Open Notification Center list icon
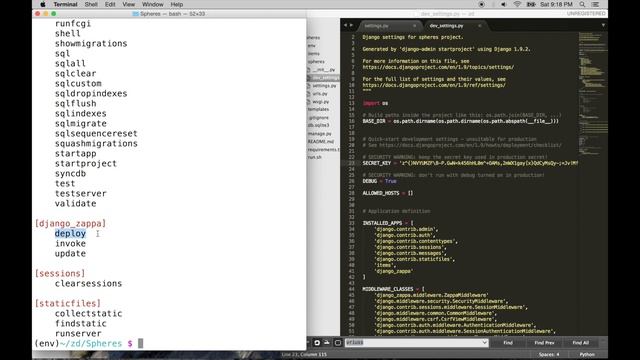640x360 pixels. point(596,4)
